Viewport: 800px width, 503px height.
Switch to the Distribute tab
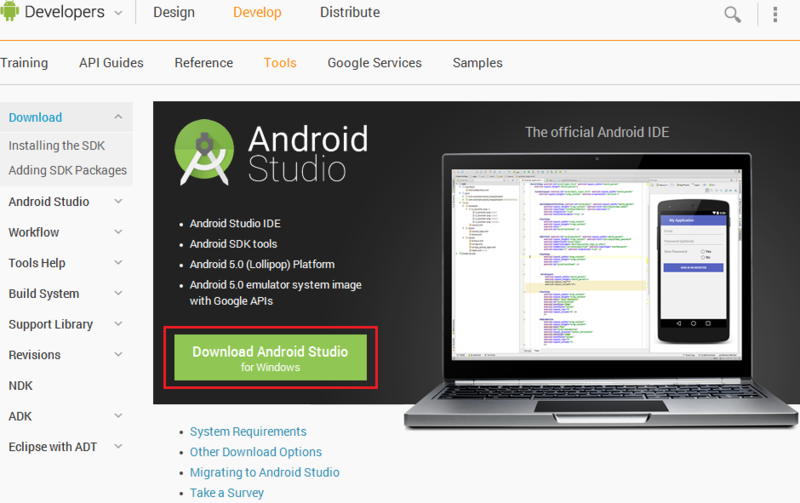pos(350,12)
